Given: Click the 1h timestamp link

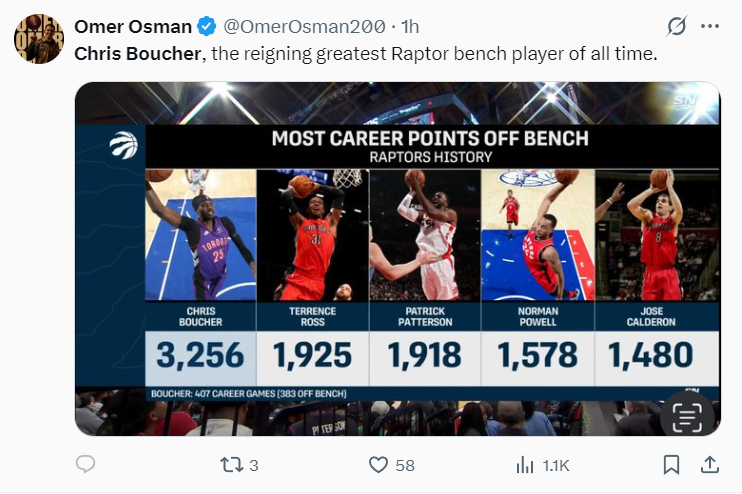Looking at the screenshot, I should [410, 26].
